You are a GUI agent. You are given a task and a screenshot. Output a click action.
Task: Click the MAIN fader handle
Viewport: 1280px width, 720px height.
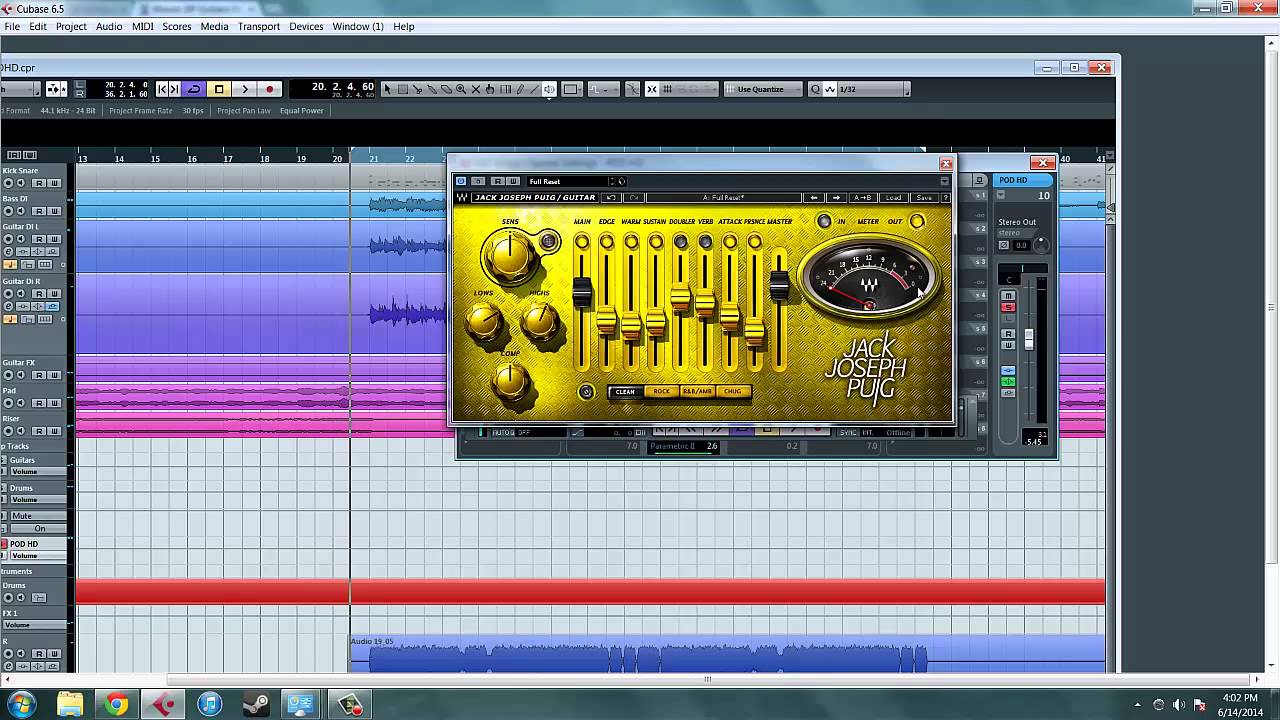pyautogui.click(x=582, y=292)
